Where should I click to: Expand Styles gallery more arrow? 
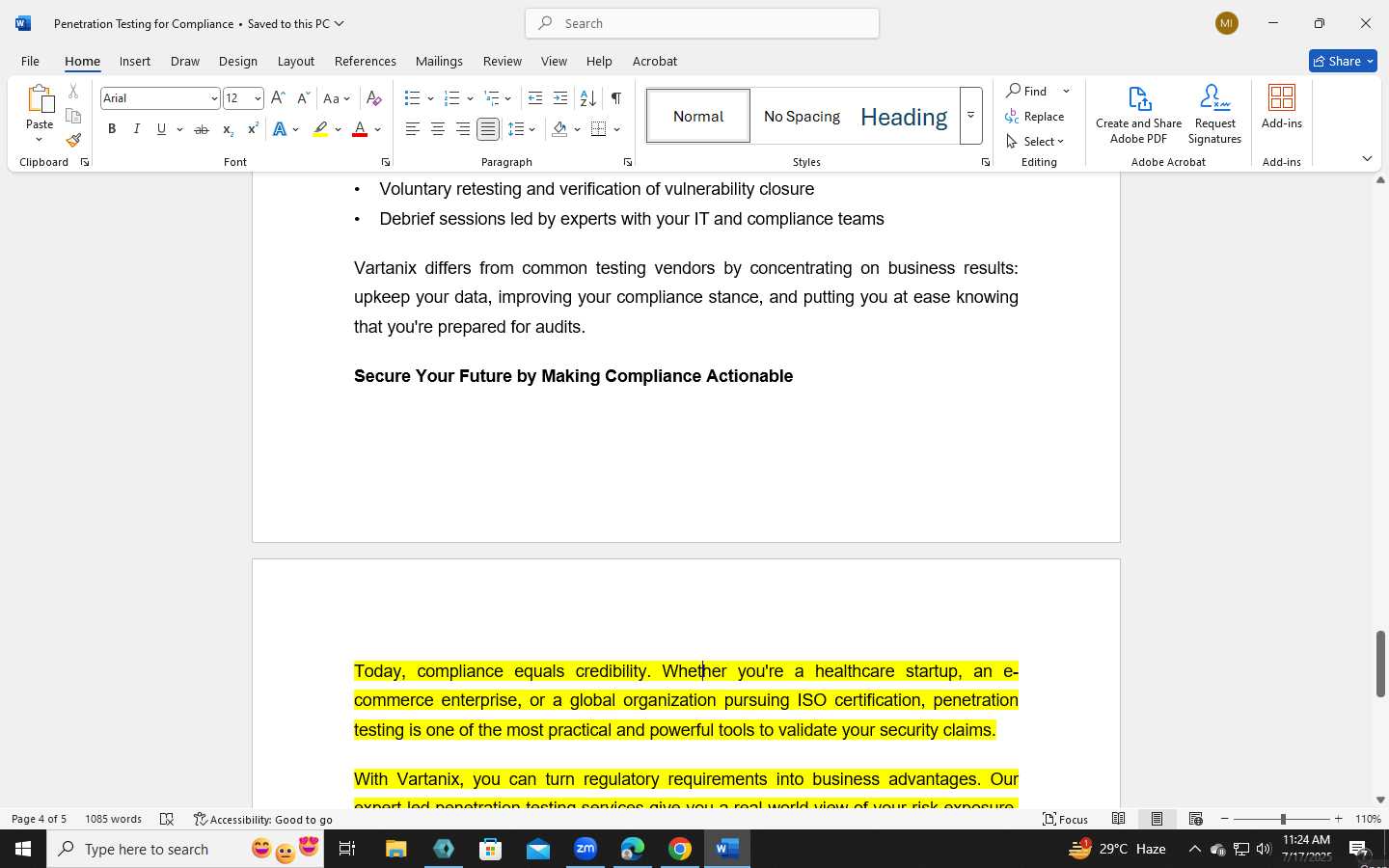point(970,116)
